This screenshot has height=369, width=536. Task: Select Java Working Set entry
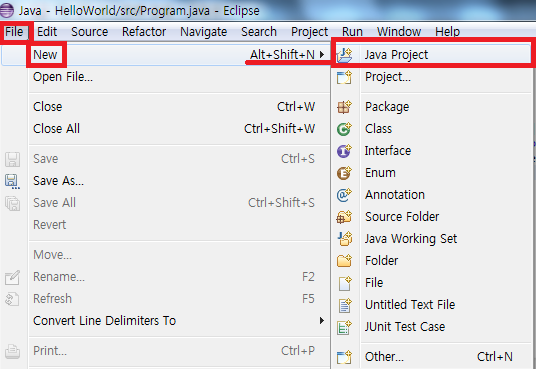point(432,238)
